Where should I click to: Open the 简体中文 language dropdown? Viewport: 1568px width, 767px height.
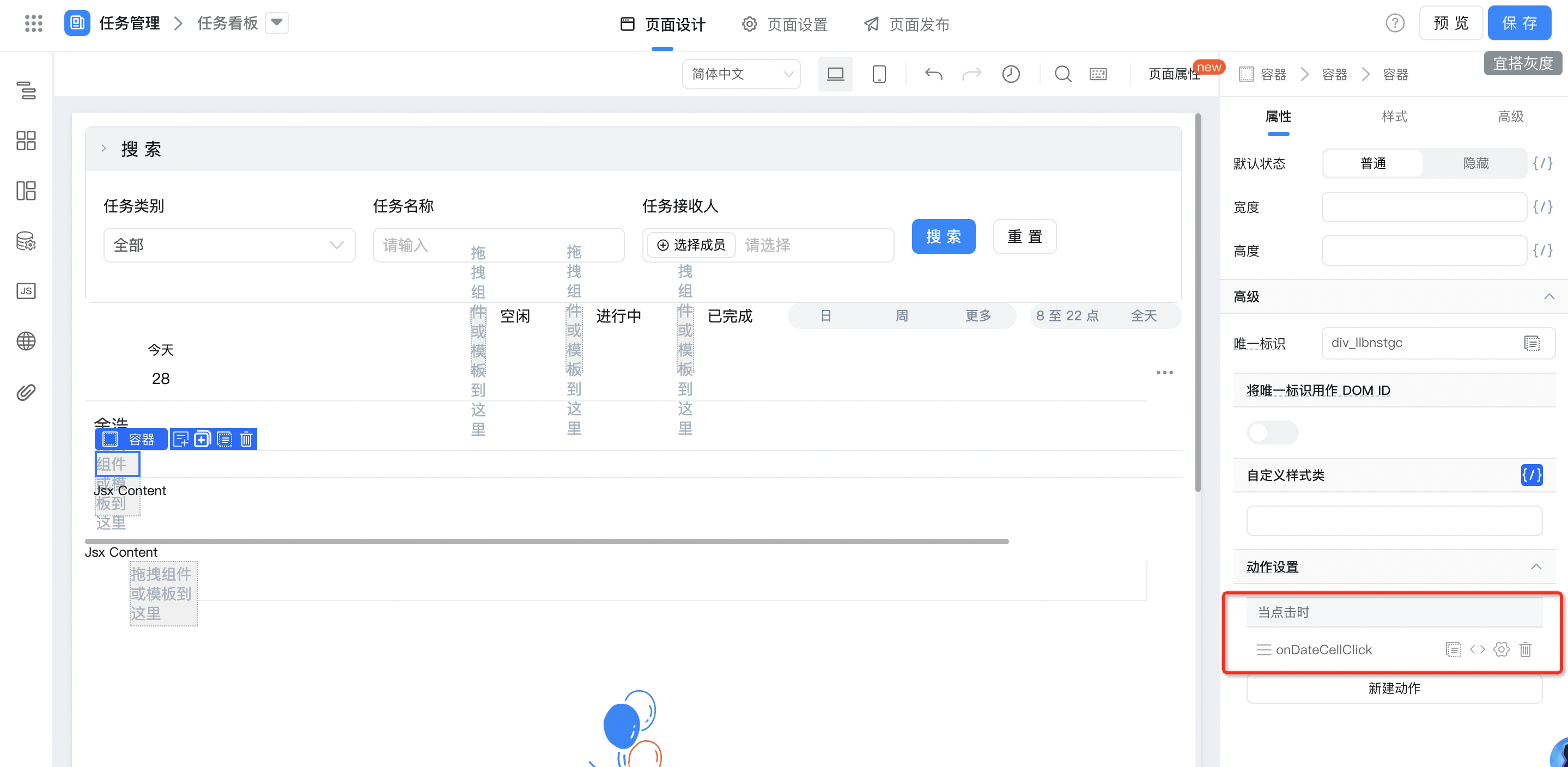pyautogui.click(x=741, y=74)
